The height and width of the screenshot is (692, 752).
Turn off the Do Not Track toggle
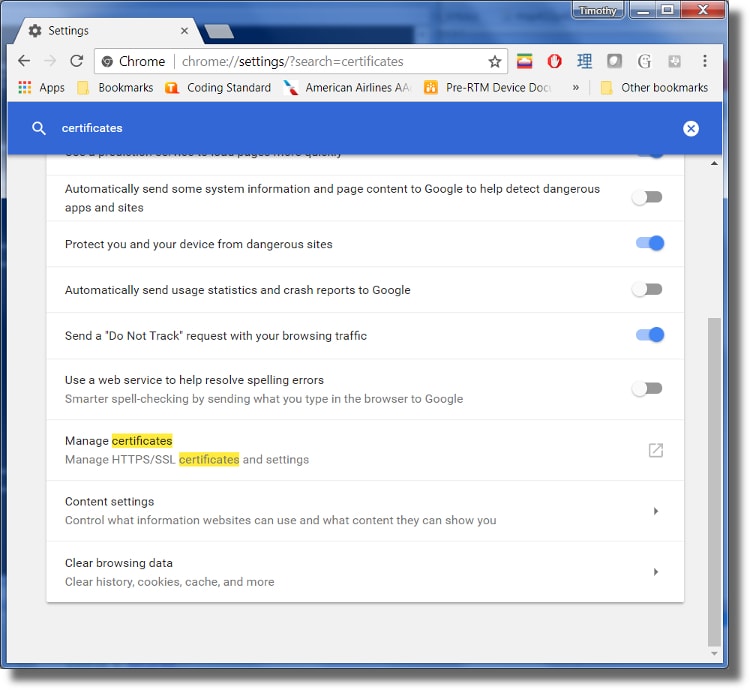tap(649, 335)
